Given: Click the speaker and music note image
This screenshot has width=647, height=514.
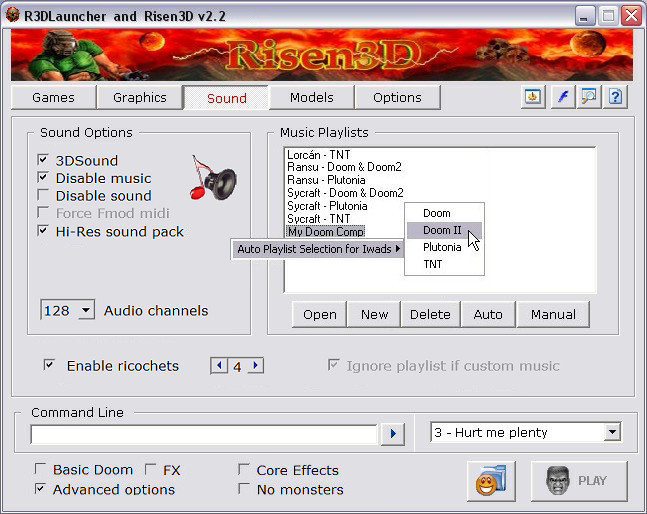Looking at the screenshot, I should 213,178.
